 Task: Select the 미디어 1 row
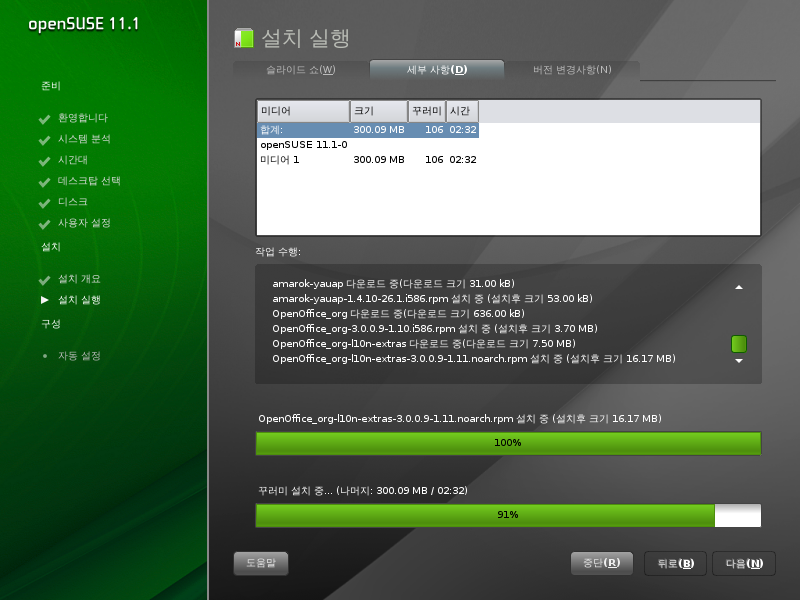[368, 160]
